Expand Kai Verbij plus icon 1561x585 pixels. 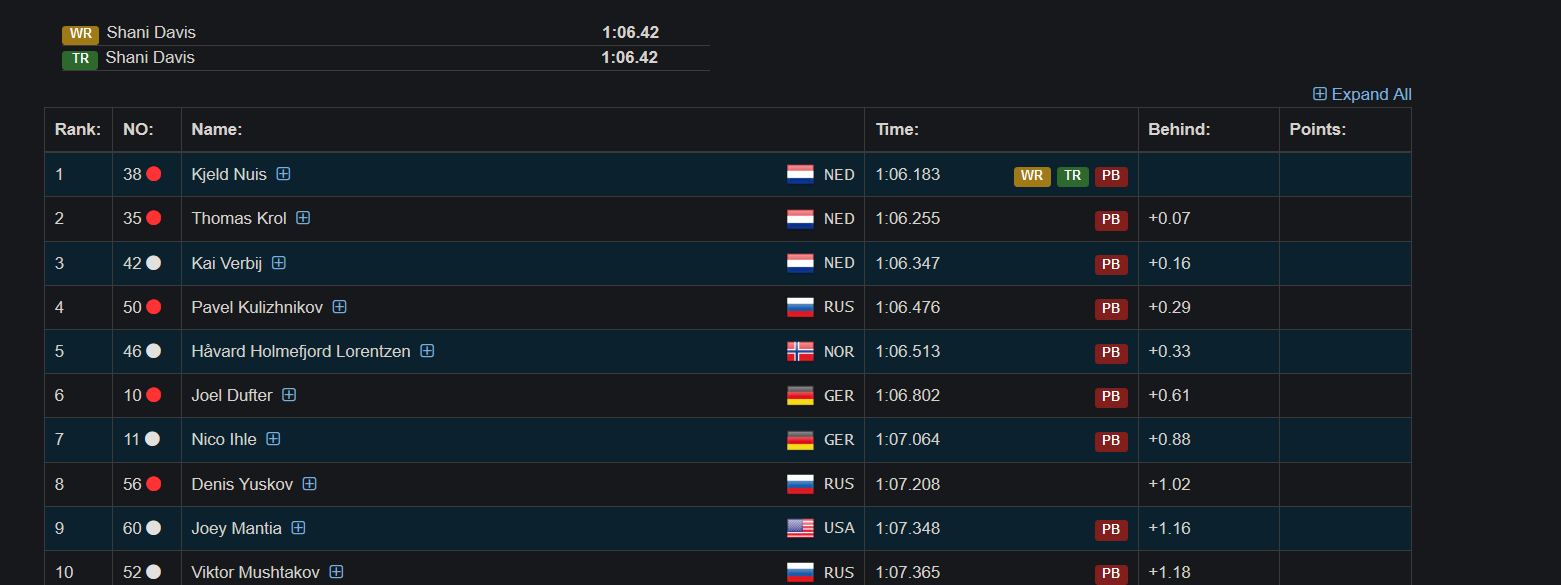click(x=279, y=262)
